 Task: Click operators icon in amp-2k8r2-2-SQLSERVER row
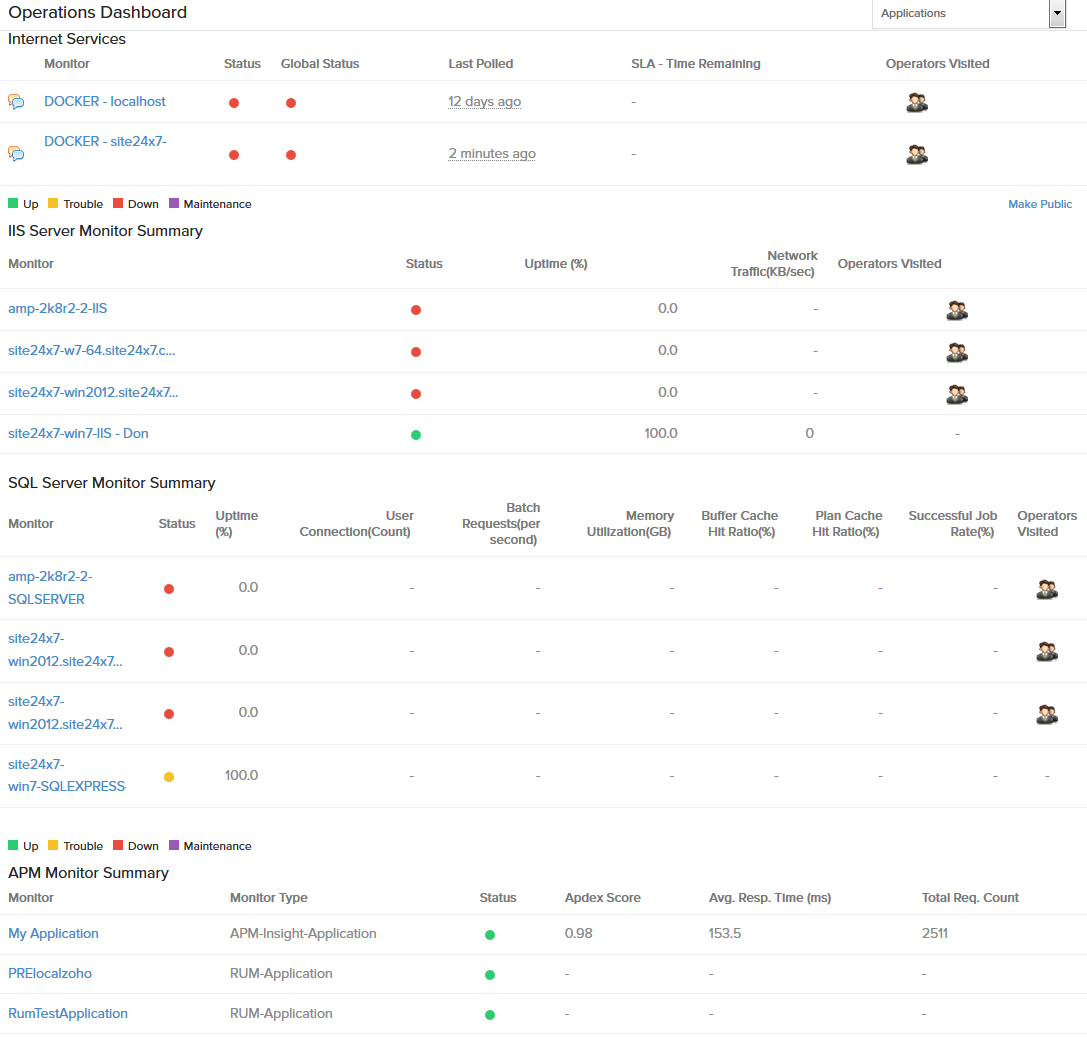click(x=1046, y=589)
